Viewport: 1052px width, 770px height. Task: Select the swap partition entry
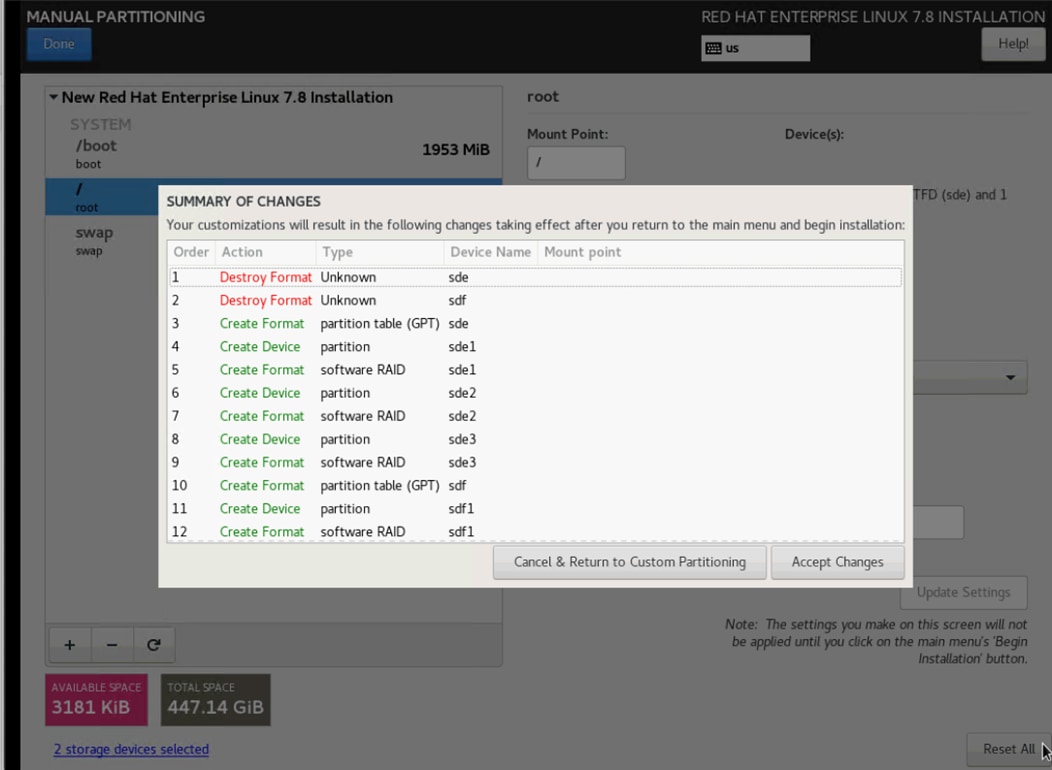point(102,241)
